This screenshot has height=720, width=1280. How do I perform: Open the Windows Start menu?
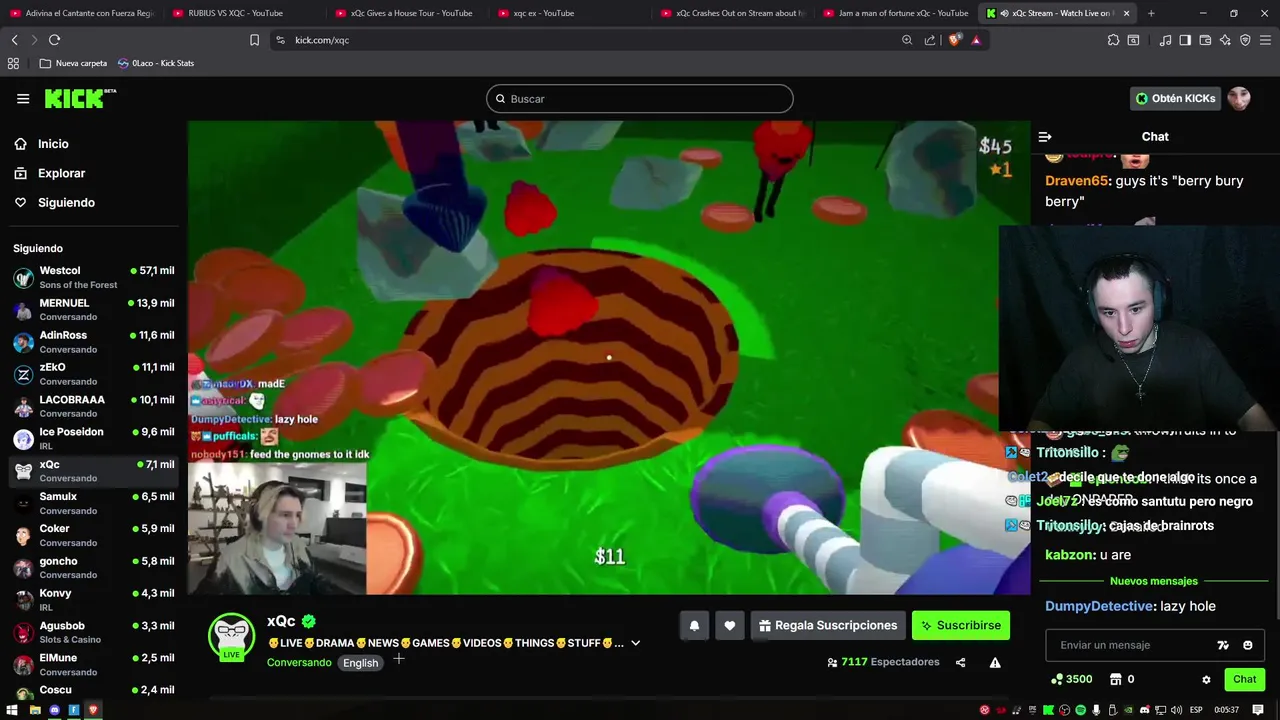tap(13, 710)
